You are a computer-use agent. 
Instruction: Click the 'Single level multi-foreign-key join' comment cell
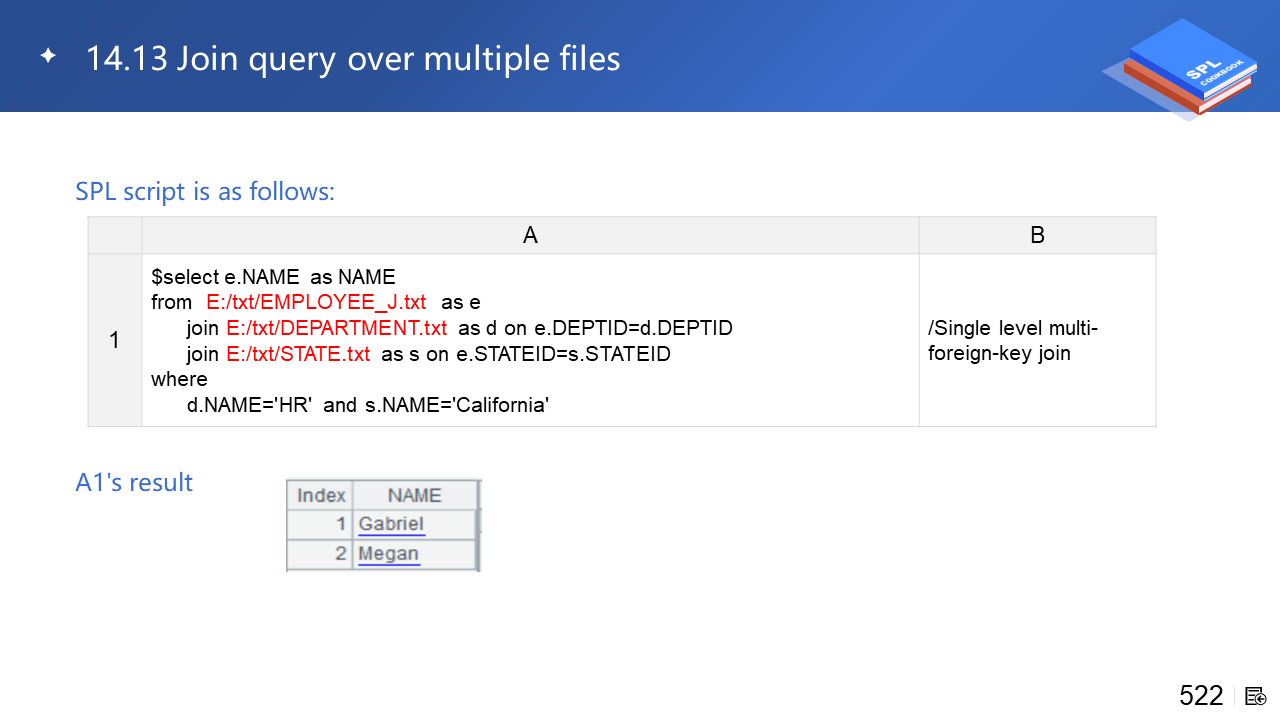click(1013, 340)
